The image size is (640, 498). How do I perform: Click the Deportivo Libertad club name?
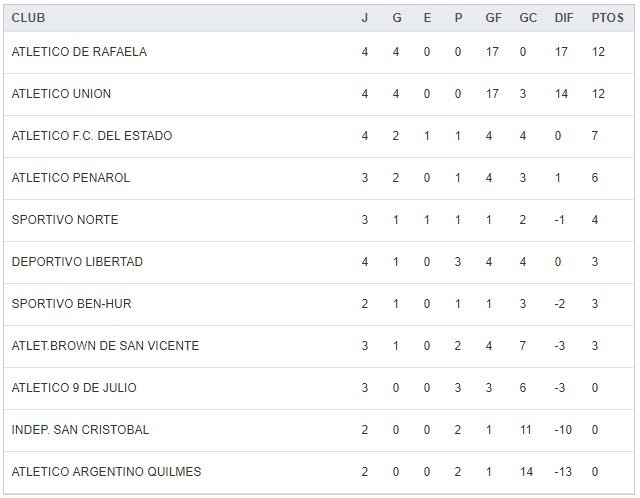(77, 262)
